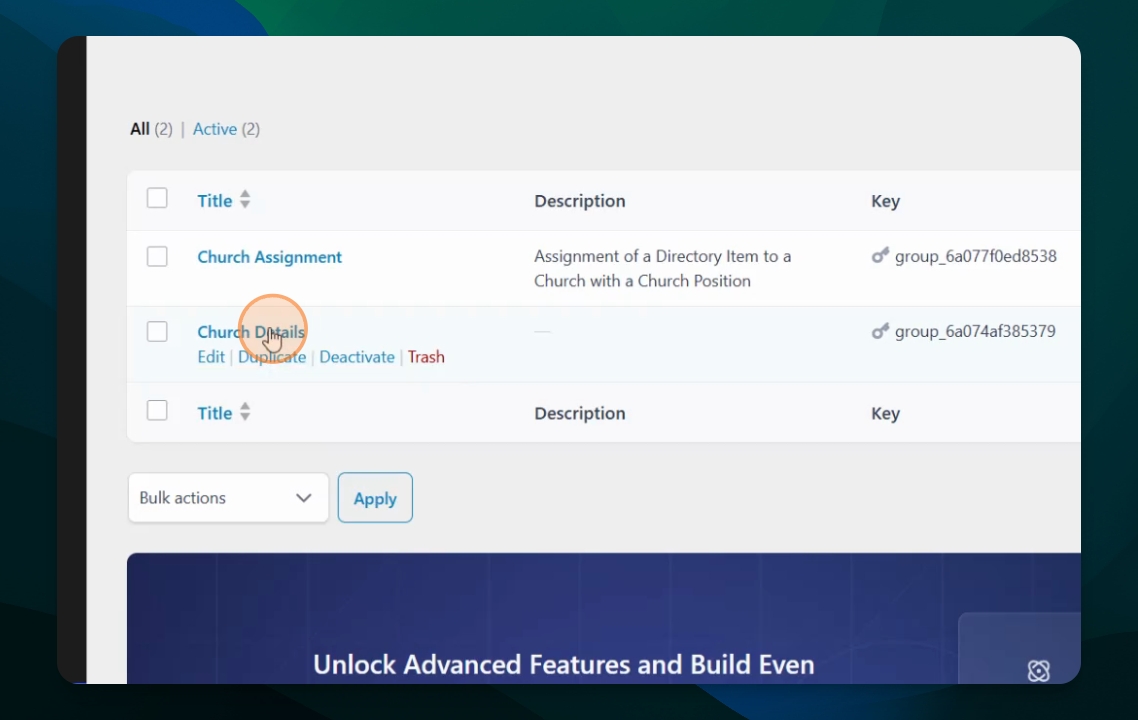Check the bottom footer select-all checkbox
1138x720 pixels.
coord(157,410)
